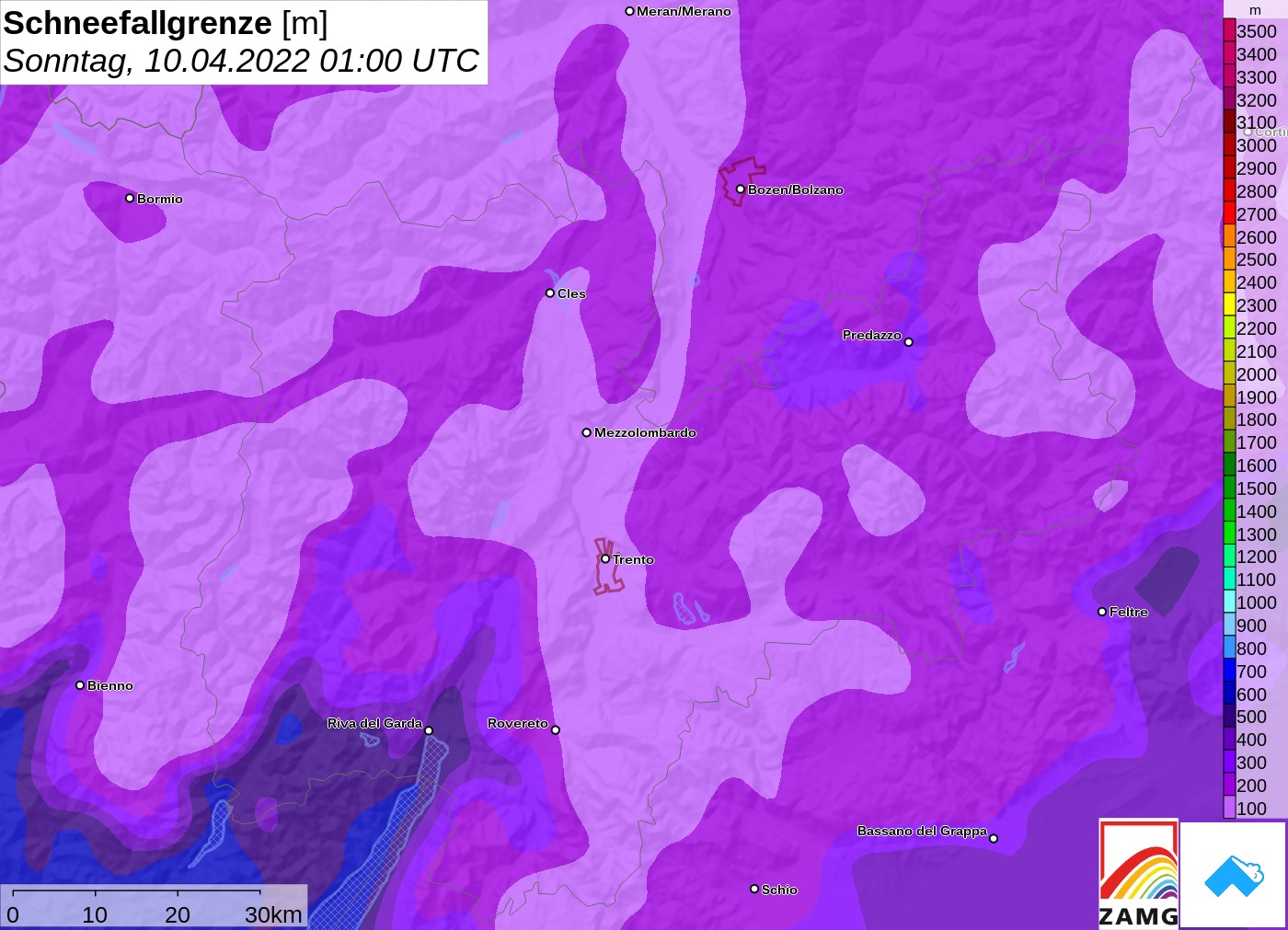Pick the yellow 2300 legend swatch
The image size is (1288, 930).
click(x=1229, y=304)
